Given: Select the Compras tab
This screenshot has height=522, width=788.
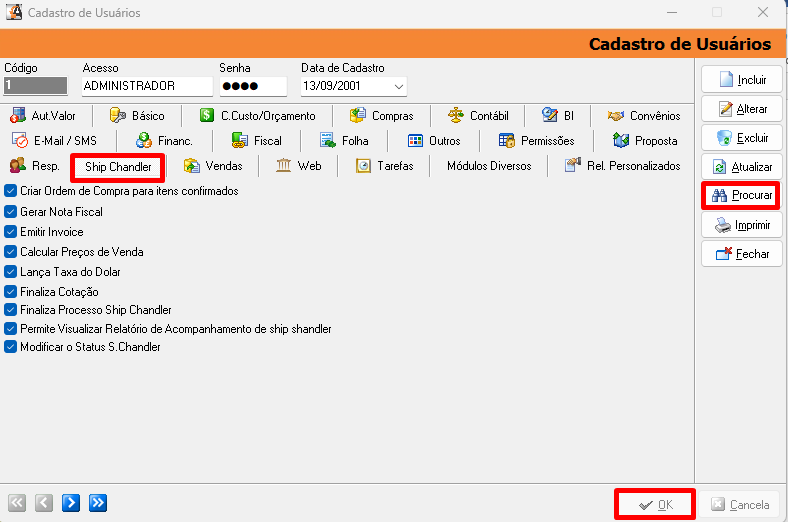Looking at the screenshot, I should tap(382, 116).
